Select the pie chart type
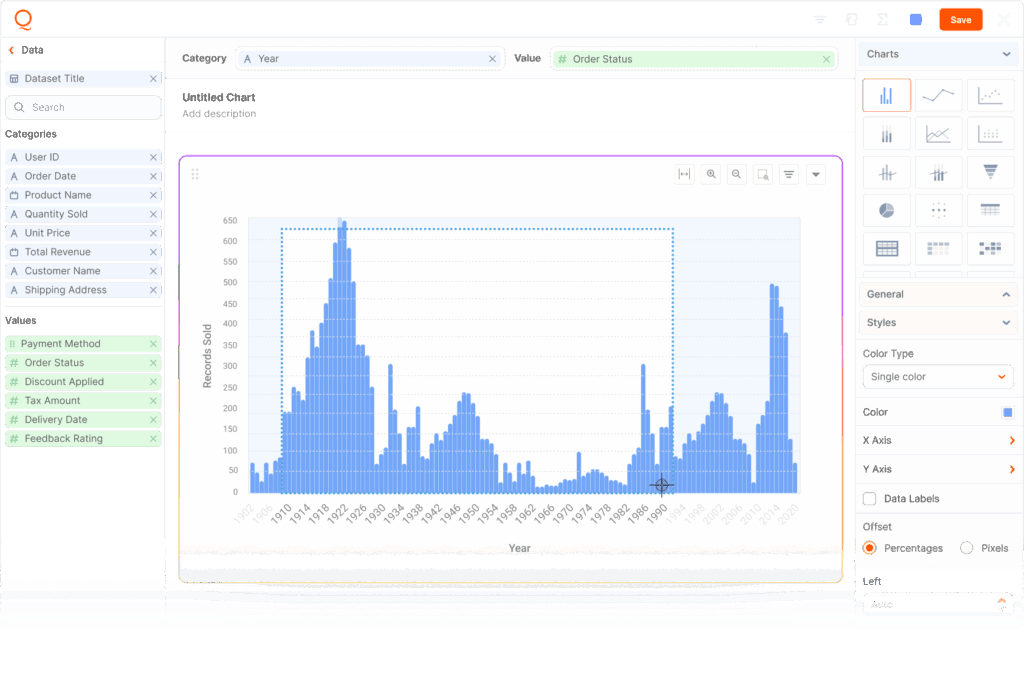This screenshot has width=1024, height=682. coord(886,210)
